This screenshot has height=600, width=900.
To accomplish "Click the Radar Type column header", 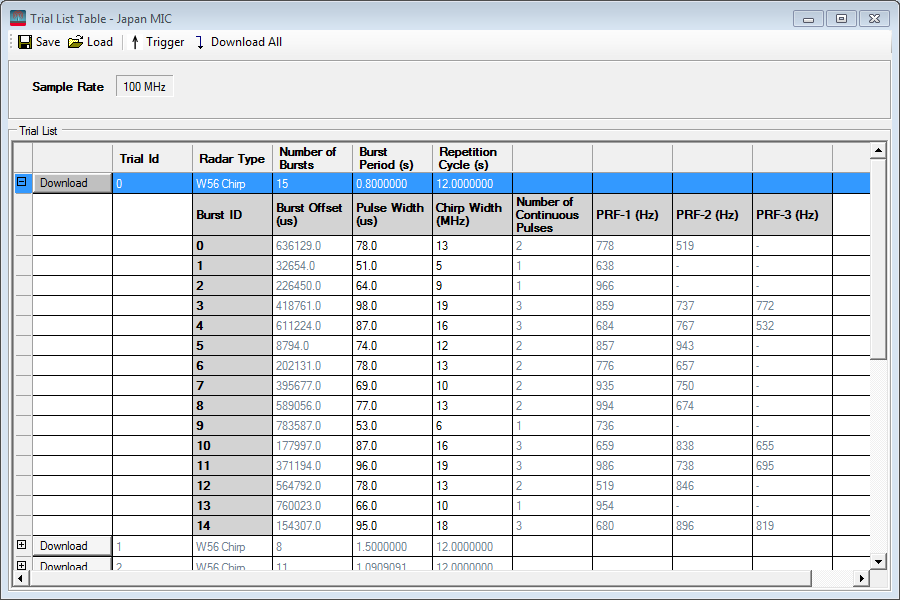I will (x=232, y=158).
